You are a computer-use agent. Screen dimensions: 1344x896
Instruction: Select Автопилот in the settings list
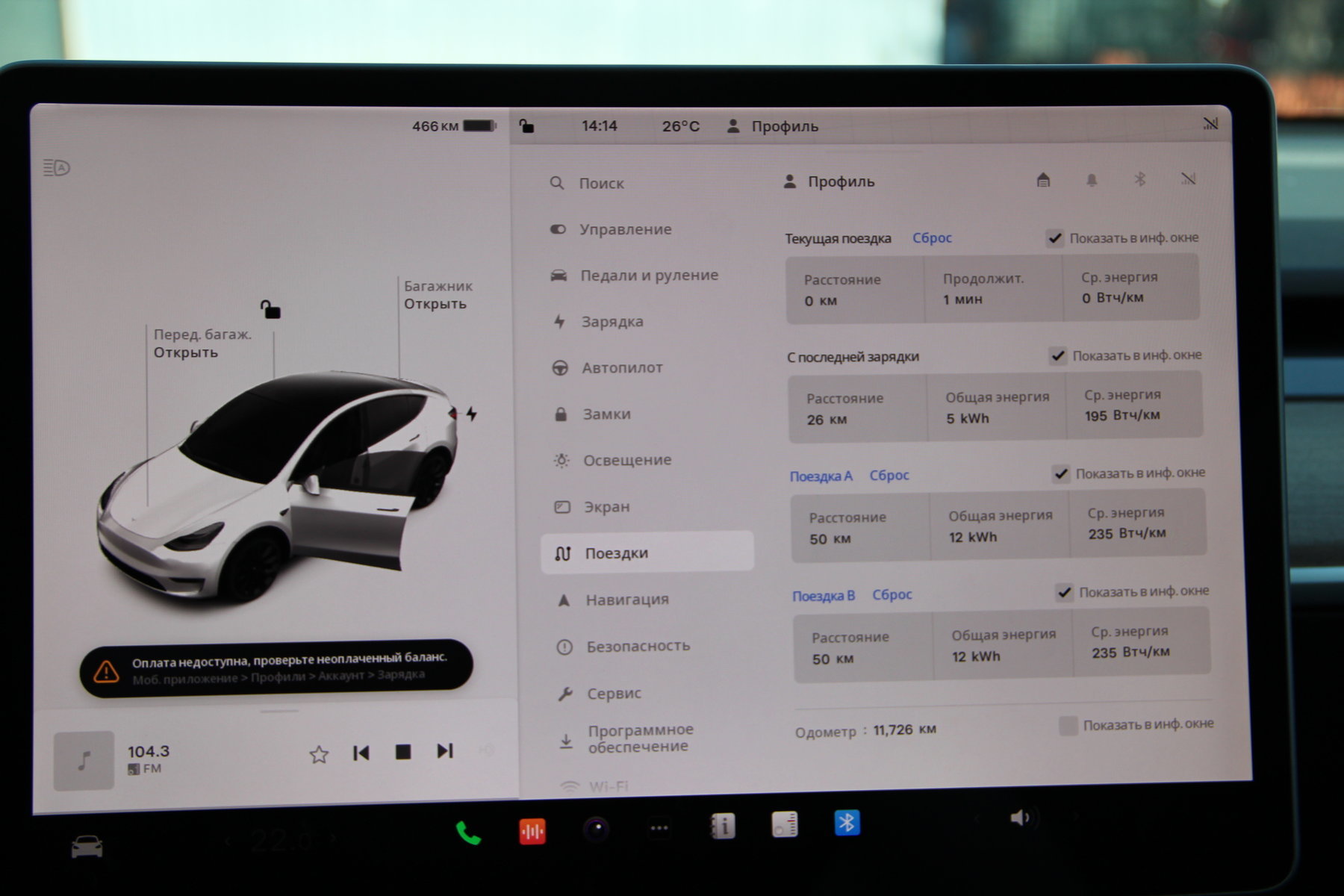tap(621, 367)
